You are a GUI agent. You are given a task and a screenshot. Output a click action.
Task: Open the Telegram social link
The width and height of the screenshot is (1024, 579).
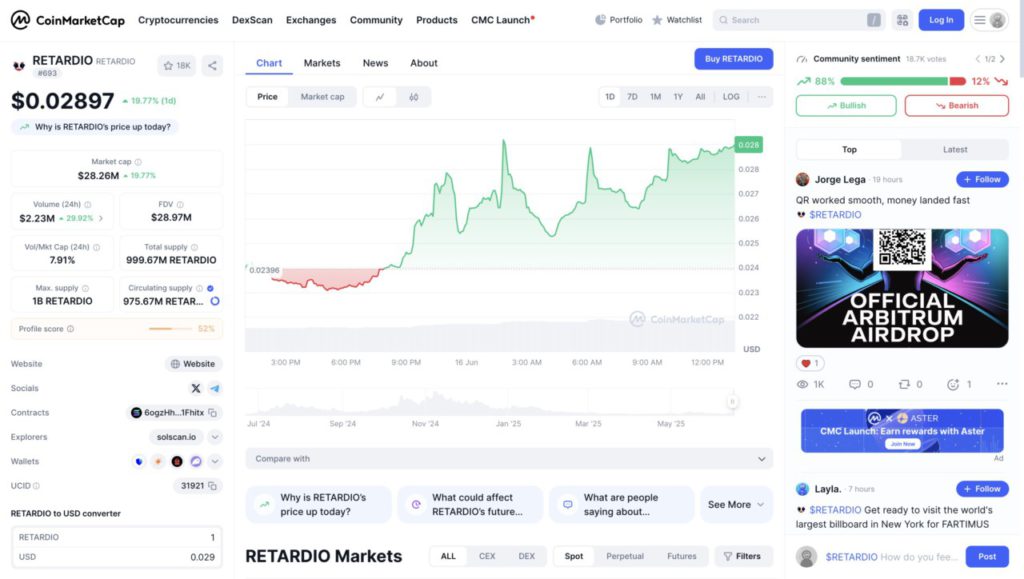(x=214, y=388)
